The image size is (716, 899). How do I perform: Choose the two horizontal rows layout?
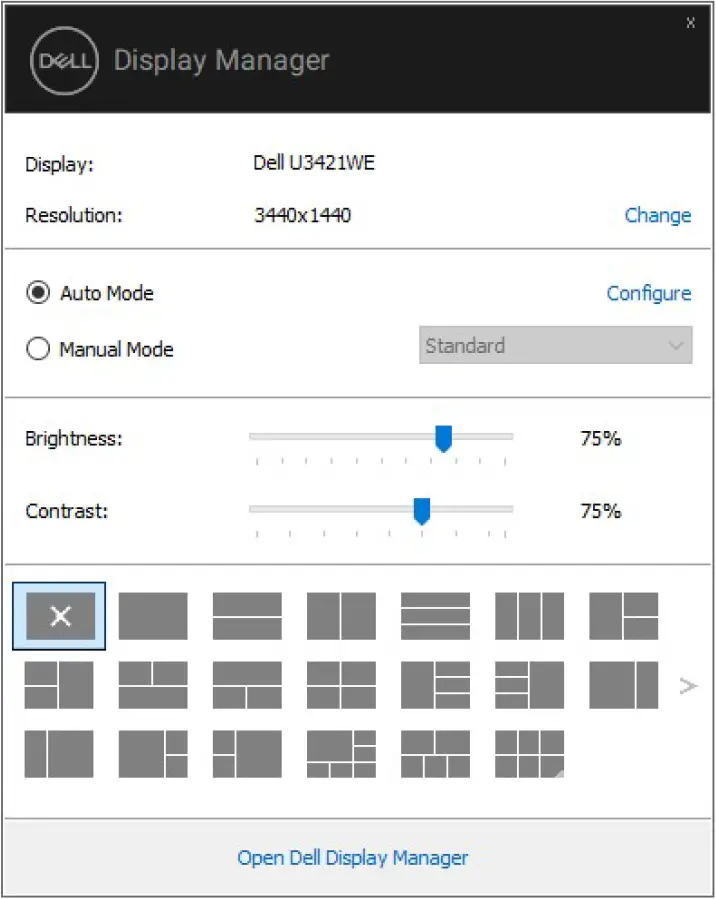click(x=247, y=617)
